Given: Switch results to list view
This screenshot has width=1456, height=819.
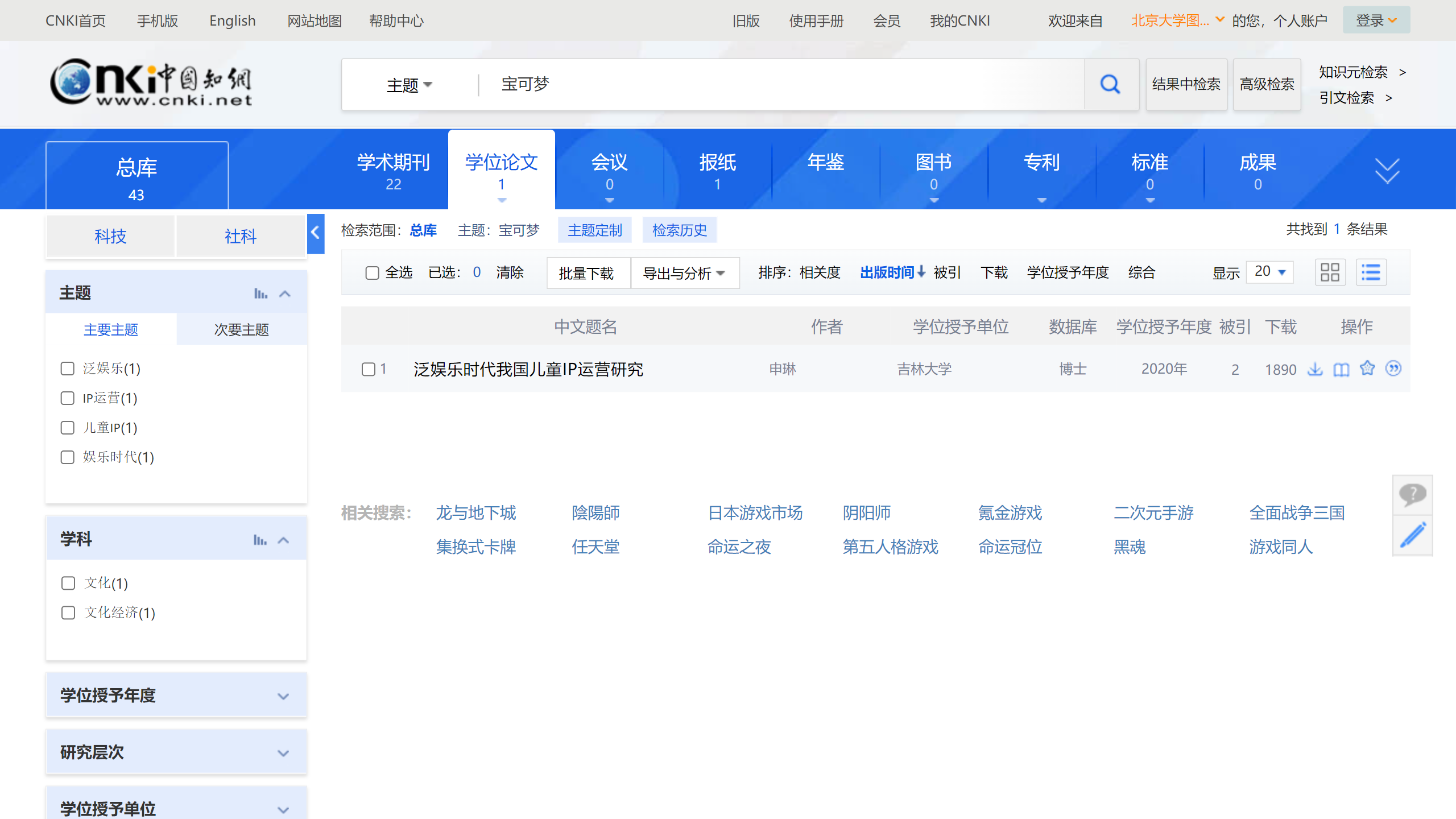Looking at the screenshot, I should coord(1371,272).
